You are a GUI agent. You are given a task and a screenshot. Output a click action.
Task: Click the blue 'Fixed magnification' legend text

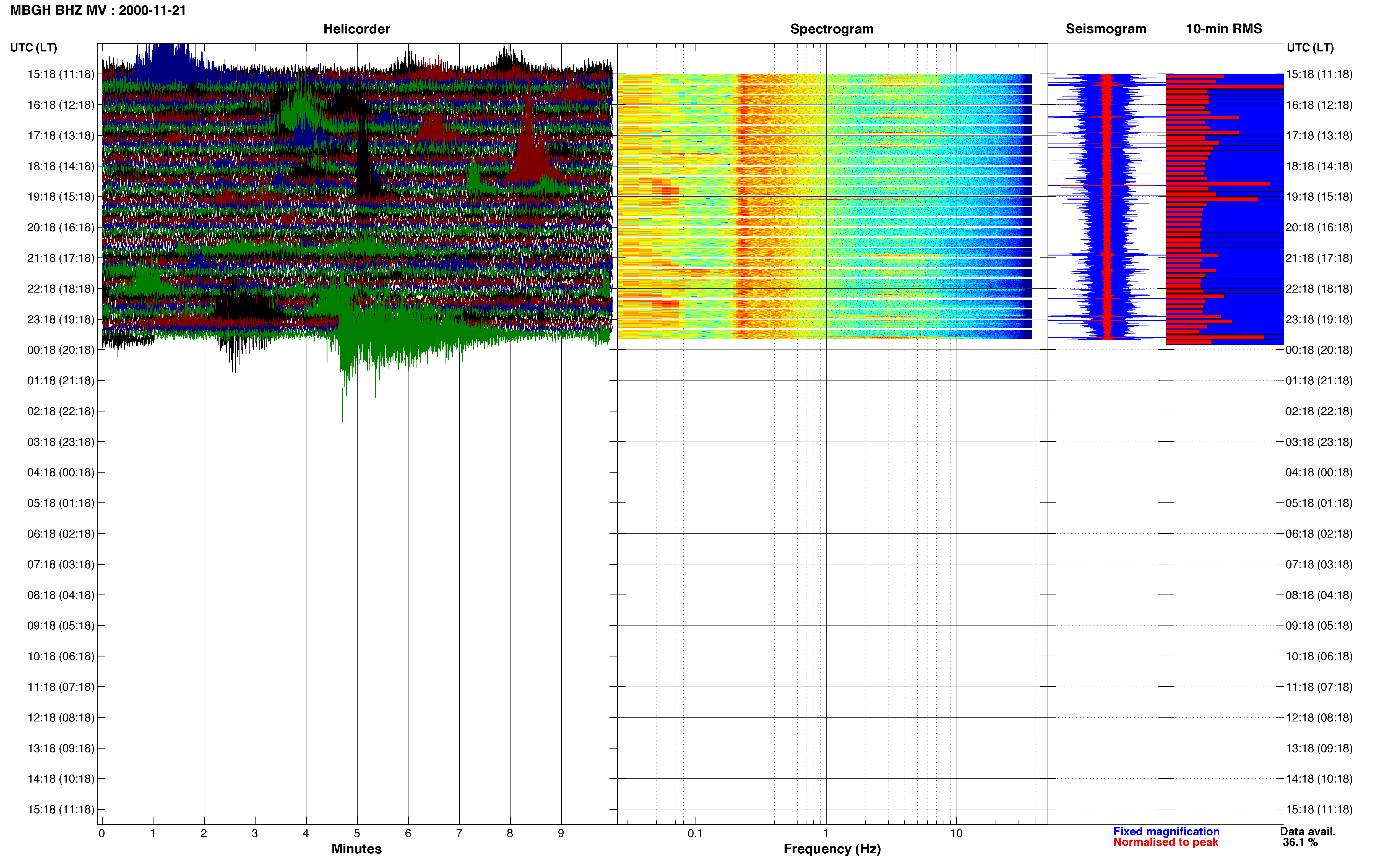[x=1166, y=832]
